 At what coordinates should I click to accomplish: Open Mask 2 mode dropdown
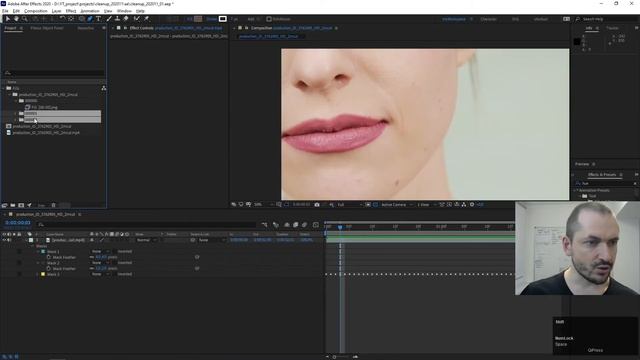click(100, 263)
